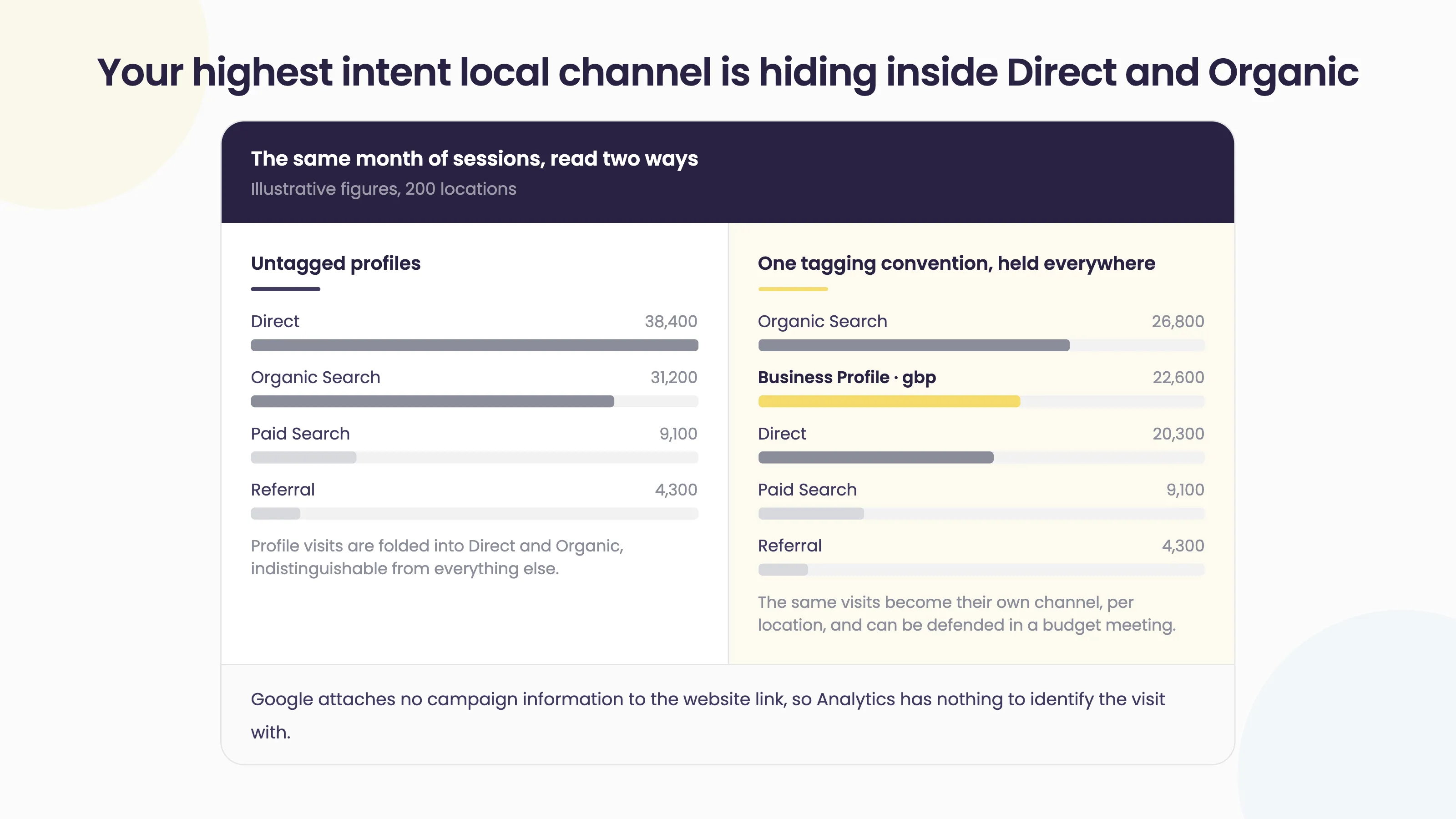Click the 26,800 value
Viewport: 1456px width, 819px height.
pyautogui.click(x=1178, y=321)
